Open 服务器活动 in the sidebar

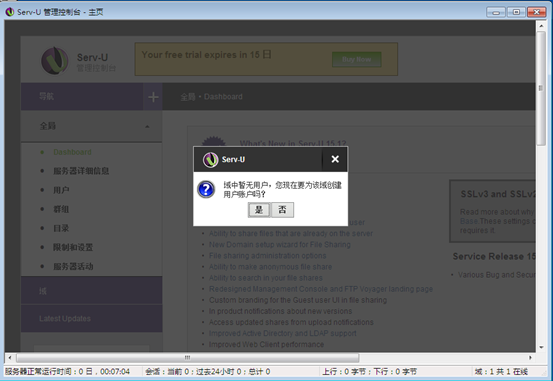(x=73, y=266)
